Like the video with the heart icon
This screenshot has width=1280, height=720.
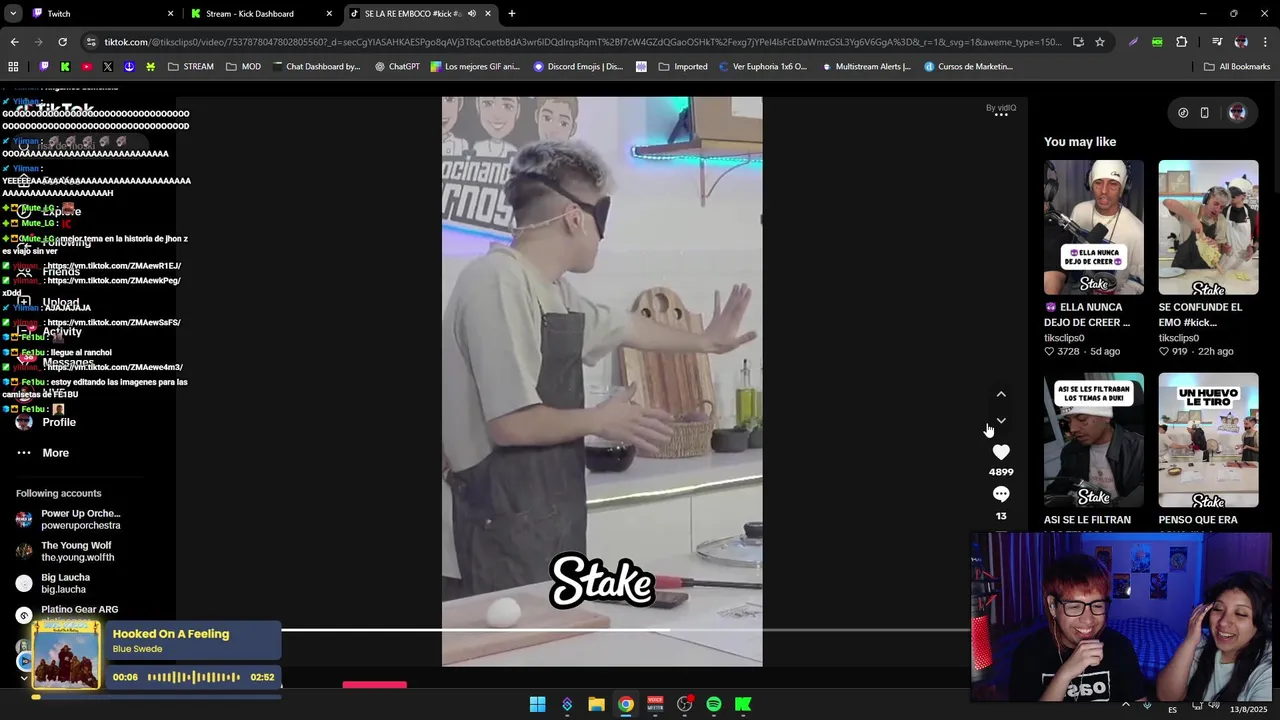click(x=1001, y=452)
